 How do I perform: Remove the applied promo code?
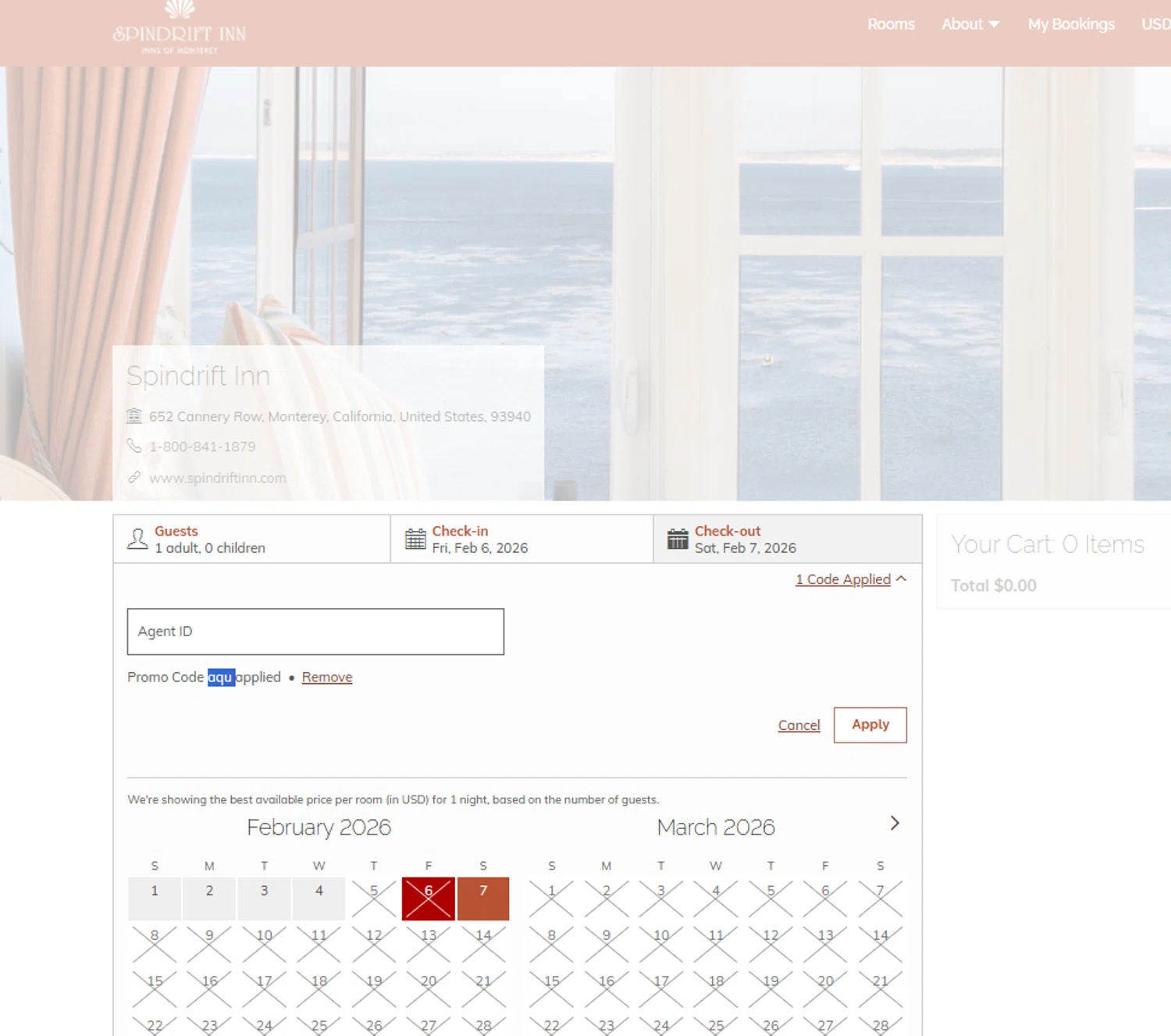pos(327,677)
